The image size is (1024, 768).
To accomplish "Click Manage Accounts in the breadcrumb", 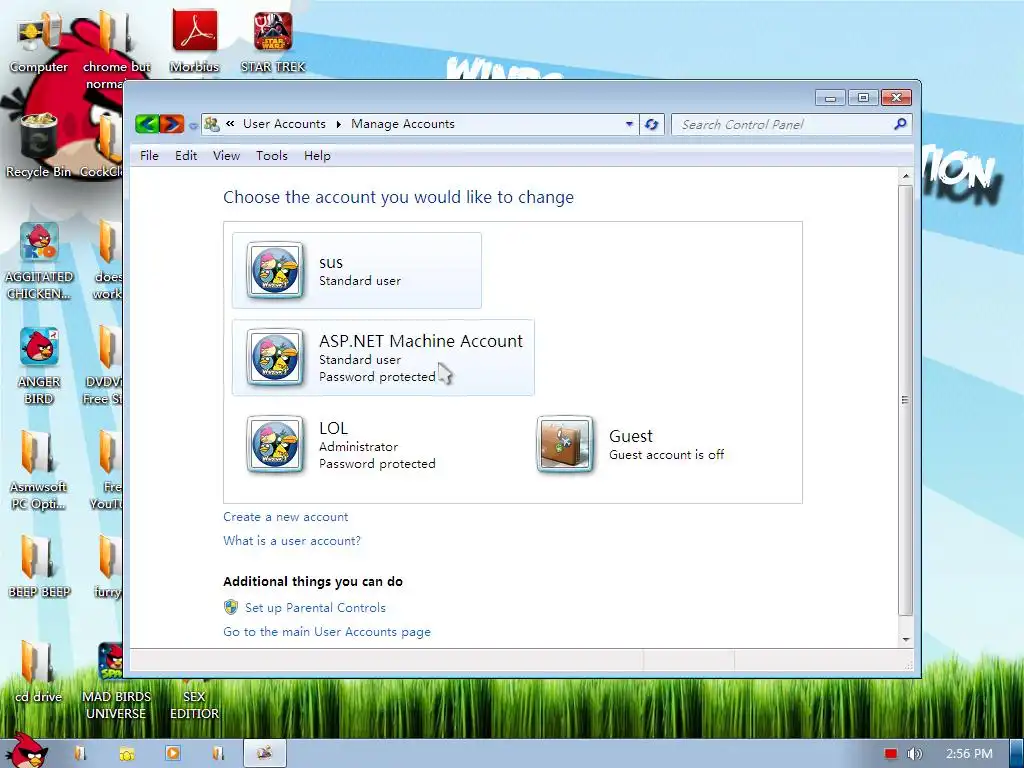I will point(403,124).
